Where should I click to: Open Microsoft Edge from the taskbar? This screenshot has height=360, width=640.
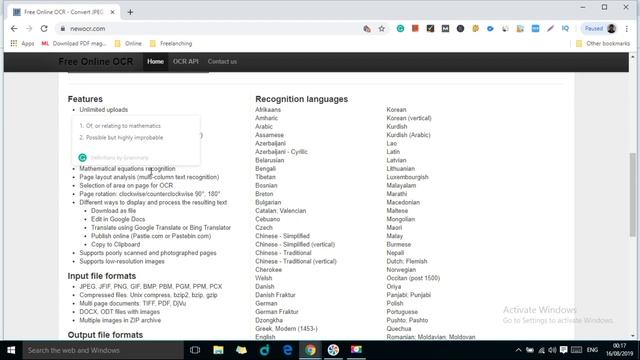coord(287,350)
